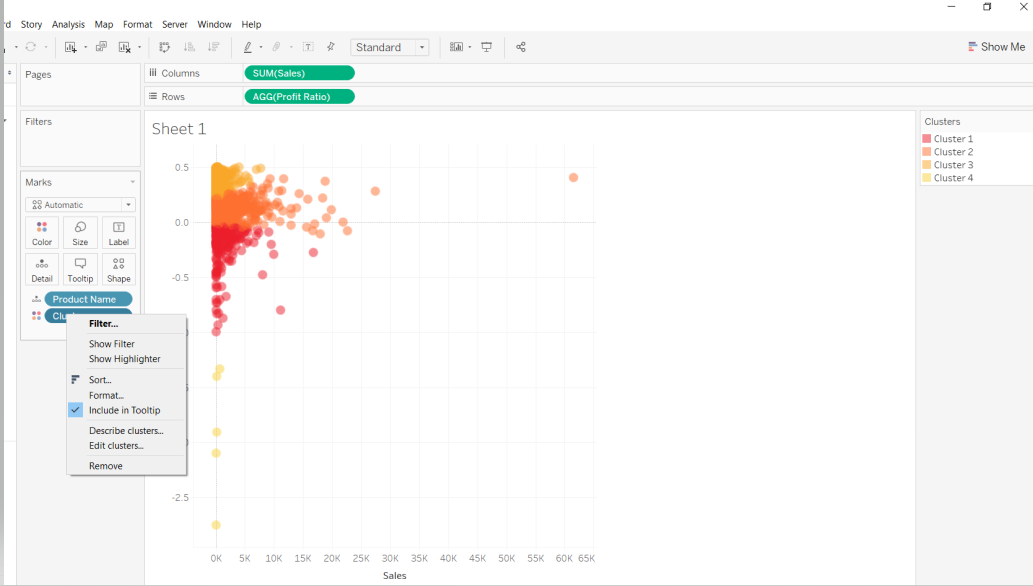The width and height of the screenshot is (1033, 586).
Task: Choose Edit clusters from context menu
Action: 116,446
